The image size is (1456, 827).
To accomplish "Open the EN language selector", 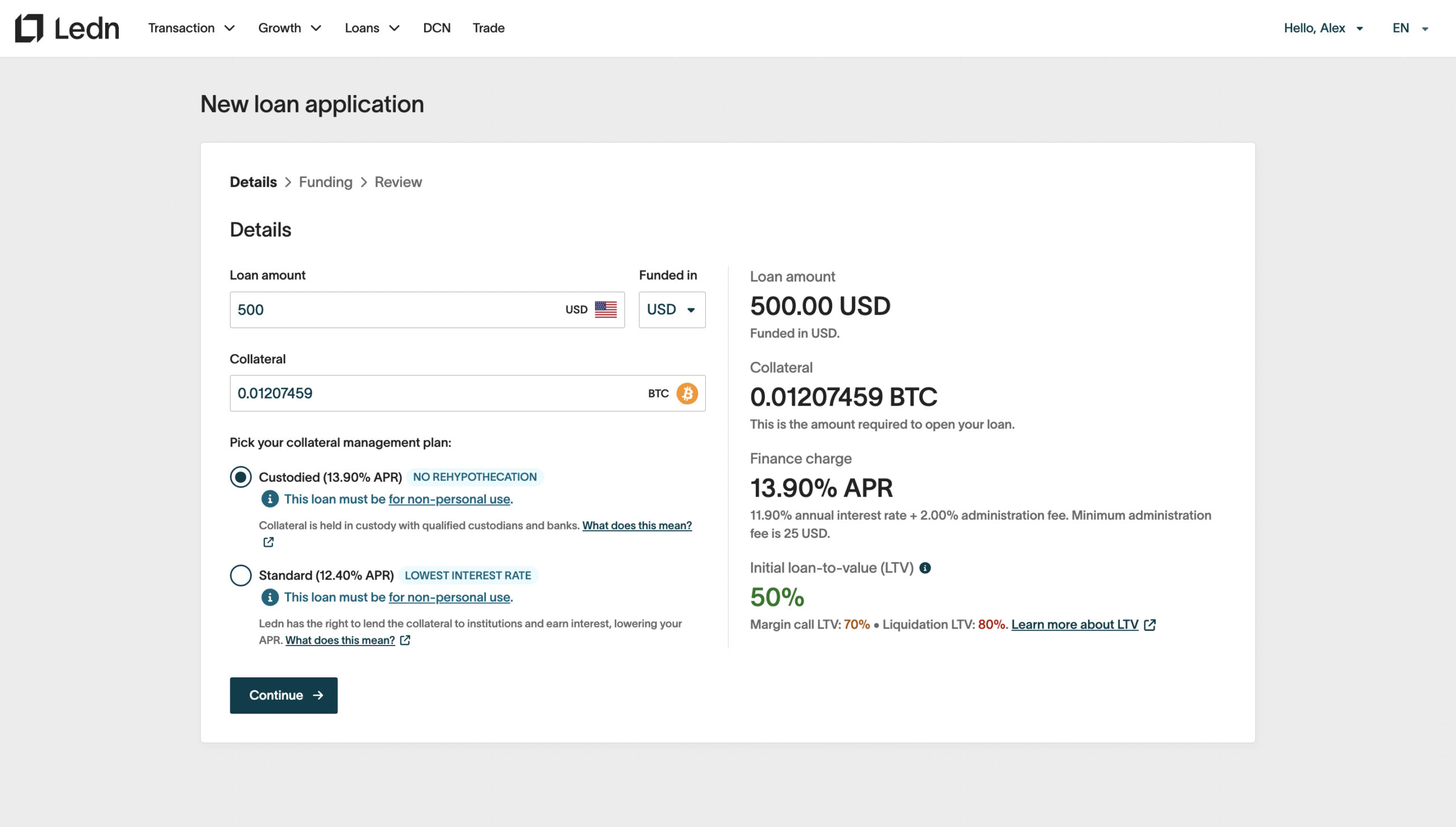I will [x=1409, y=28].
